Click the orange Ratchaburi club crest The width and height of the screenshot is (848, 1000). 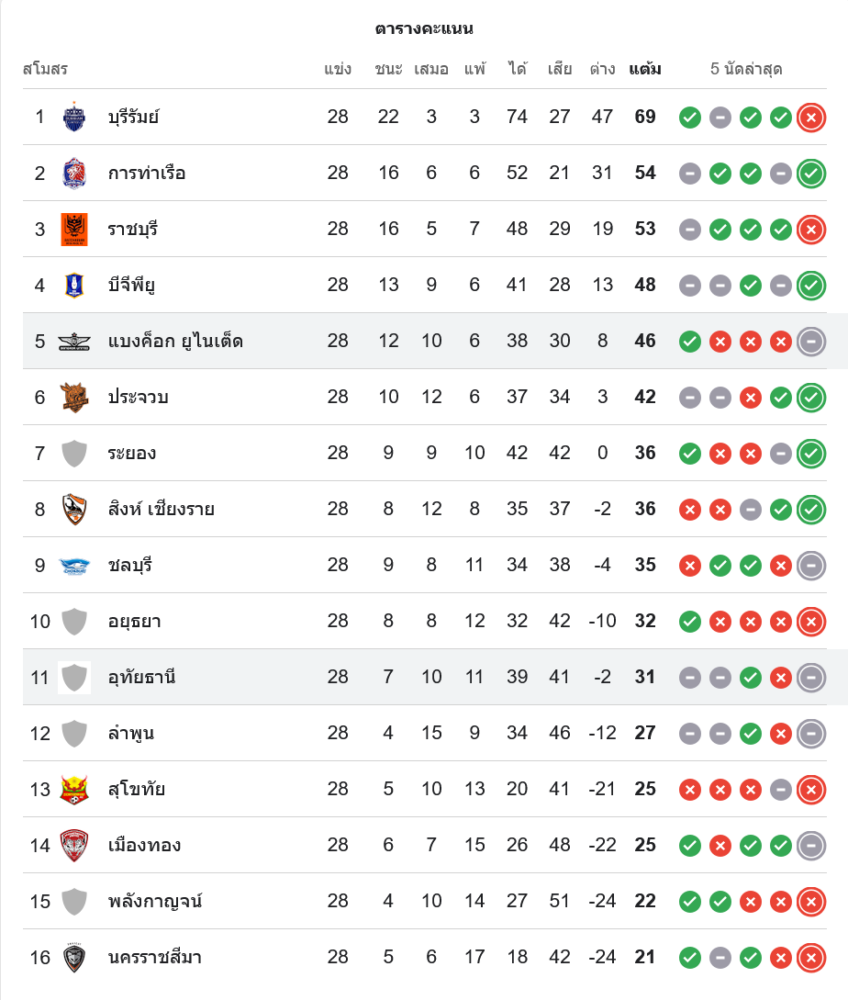tap(75, 229)
